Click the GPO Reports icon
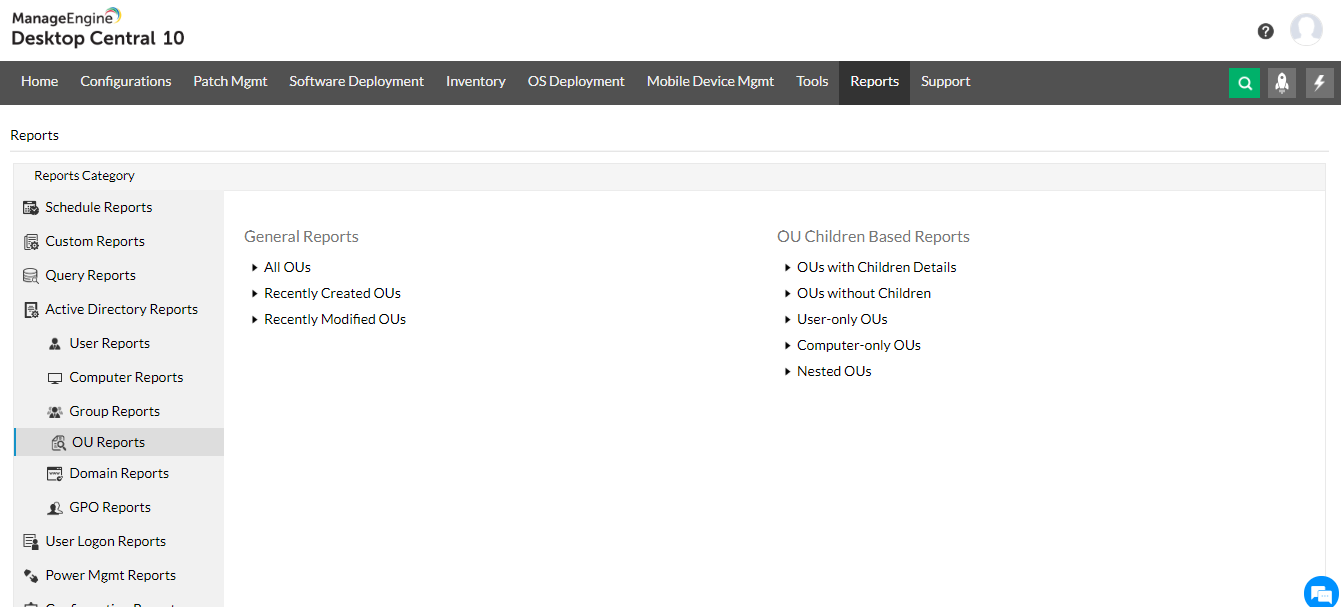Viewport: 1341px width, 607px height. pyautogui.click(x=55, y=508)
